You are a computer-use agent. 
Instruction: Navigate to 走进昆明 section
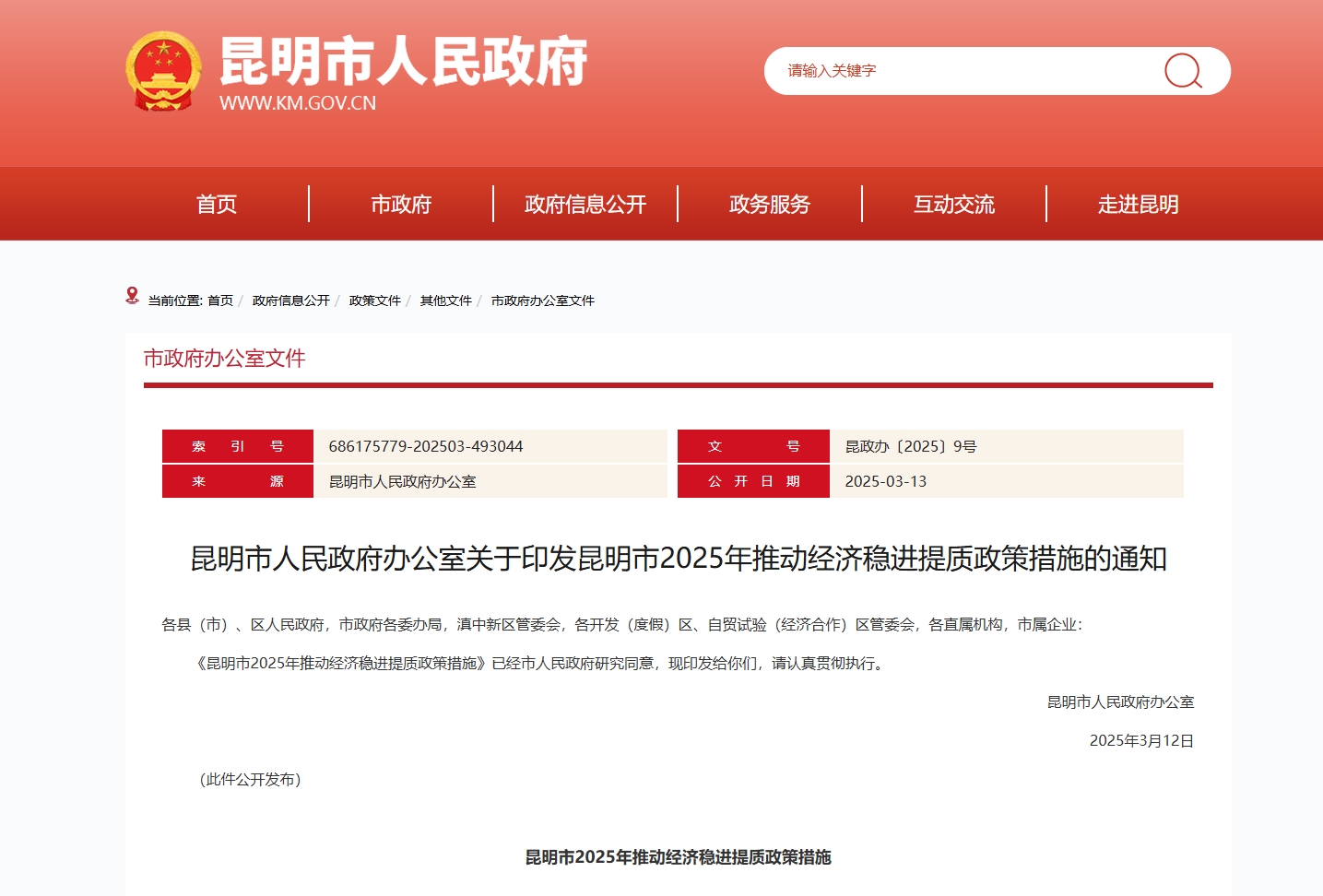1139,204
